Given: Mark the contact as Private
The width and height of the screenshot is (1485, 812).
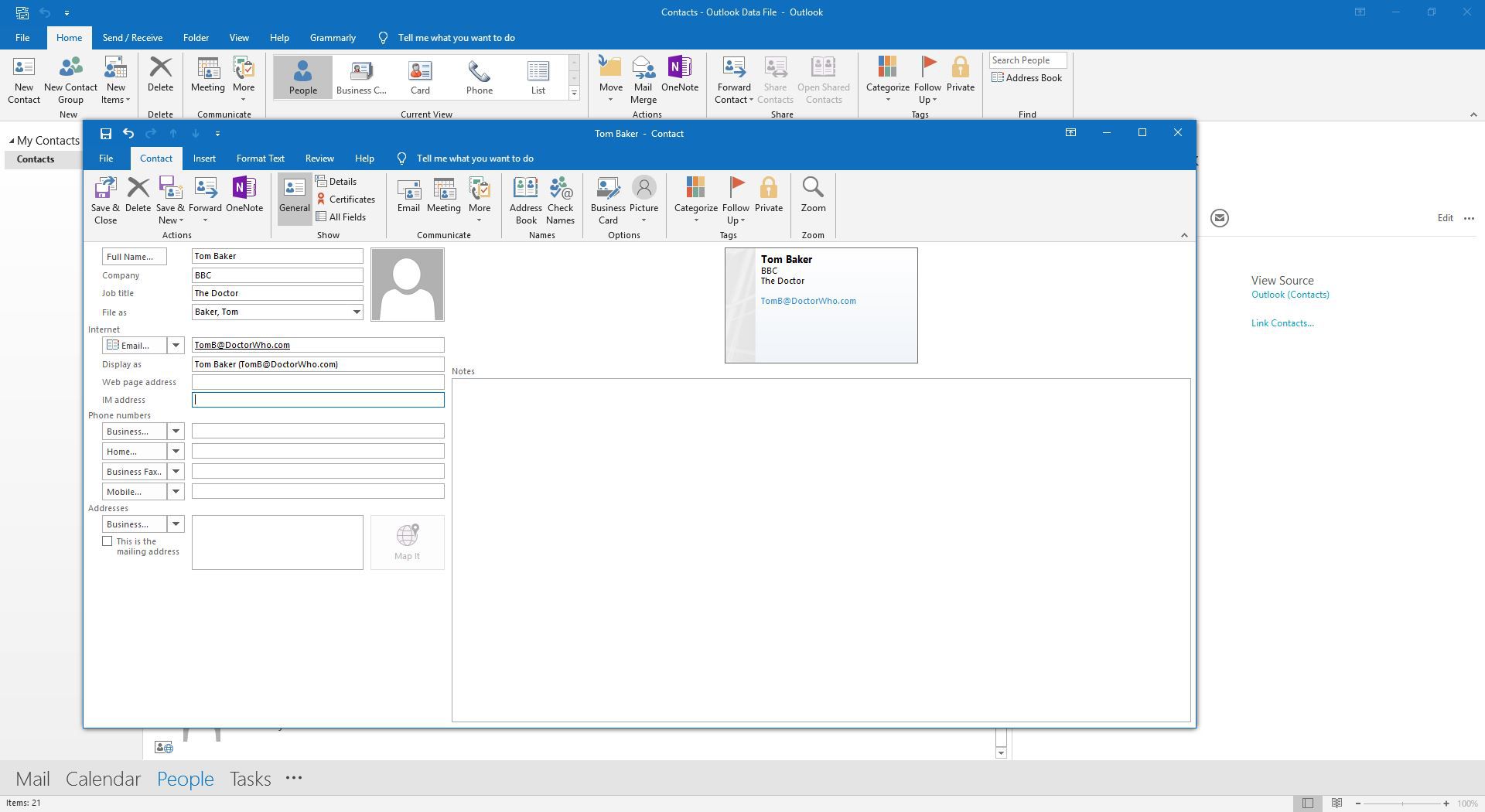Looking at the screenshot, I should click(768, 195).
